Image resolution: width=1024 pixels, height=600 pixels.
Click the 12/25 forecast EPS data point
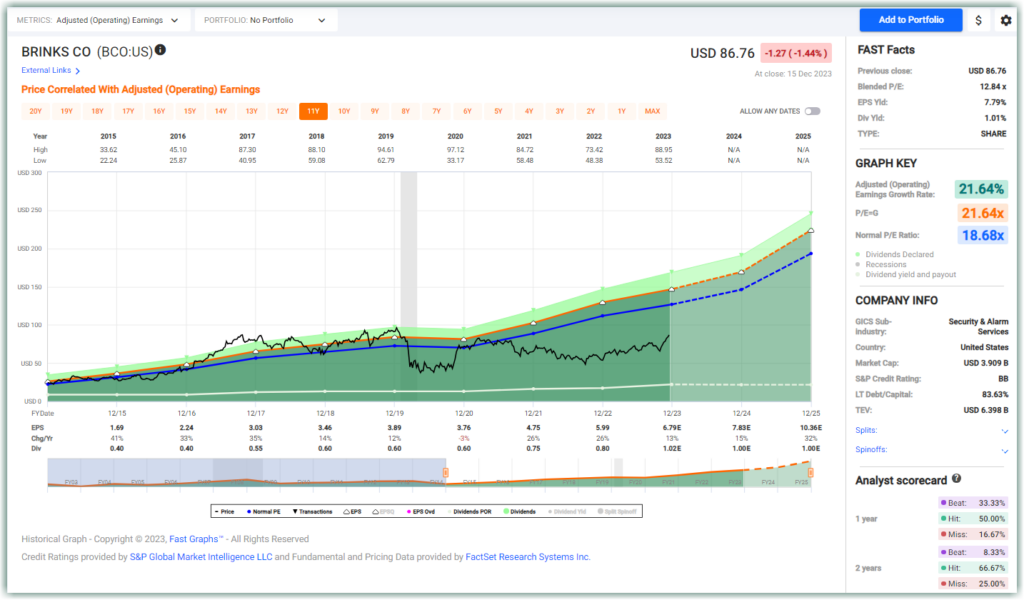pyautogui.click(x=811, y=230)
